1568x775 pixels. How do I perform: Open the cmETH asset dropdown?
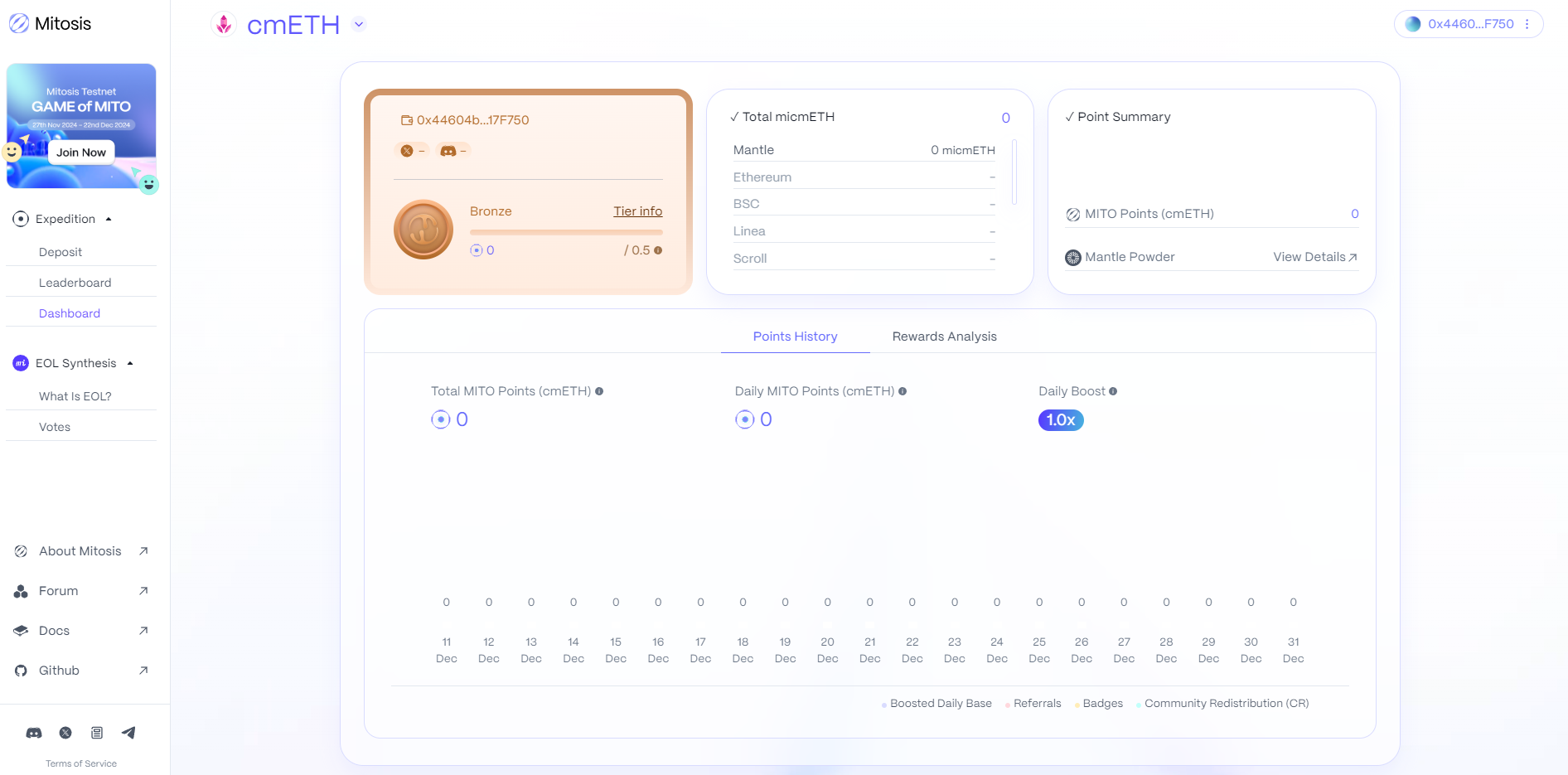(359, 25)
